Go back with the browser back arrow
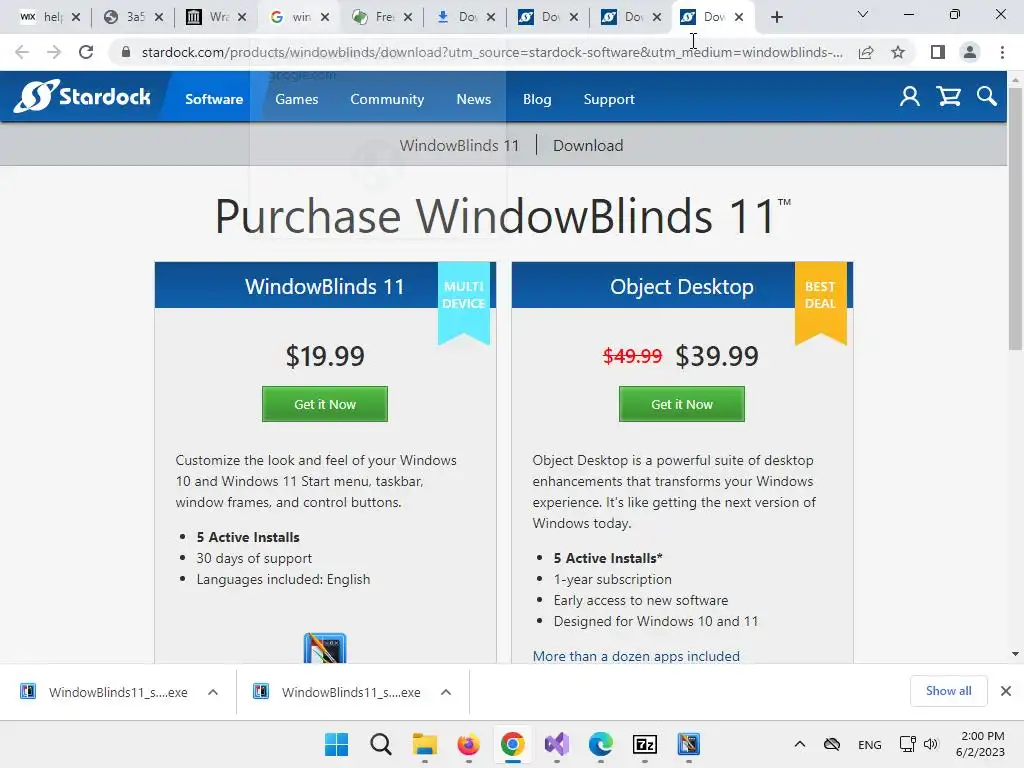This screenshot has height=768, width=1024. coord(22,52)
